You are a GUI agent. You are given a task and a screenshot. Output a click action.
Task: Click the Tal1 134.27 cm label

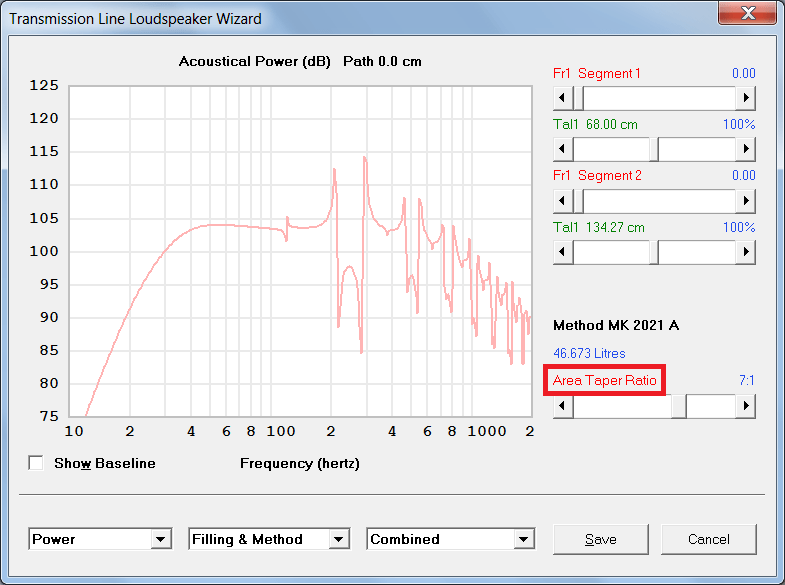click(x=599, y=227)
